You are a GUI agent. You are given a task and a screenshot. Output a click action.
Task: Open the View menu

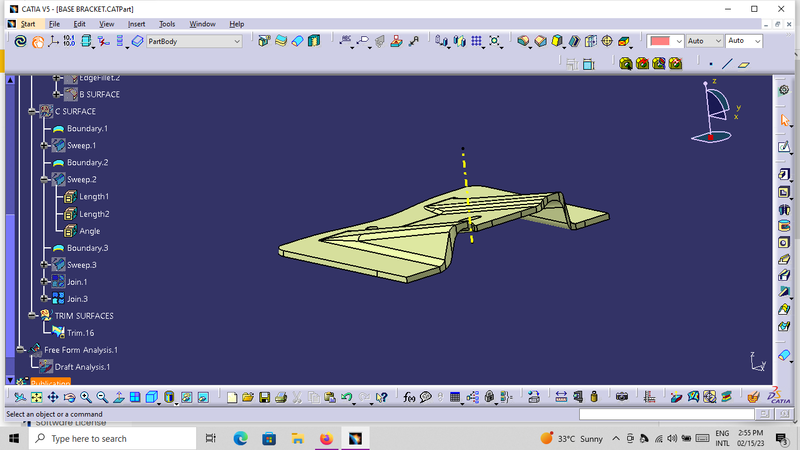[x=106, y=24]
